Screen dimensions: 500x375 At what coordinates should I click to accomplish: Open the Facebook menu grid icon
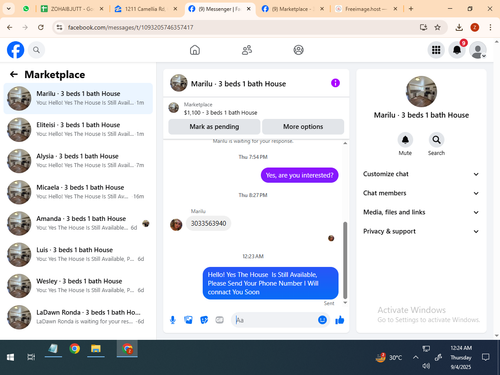tap(436, 50)
